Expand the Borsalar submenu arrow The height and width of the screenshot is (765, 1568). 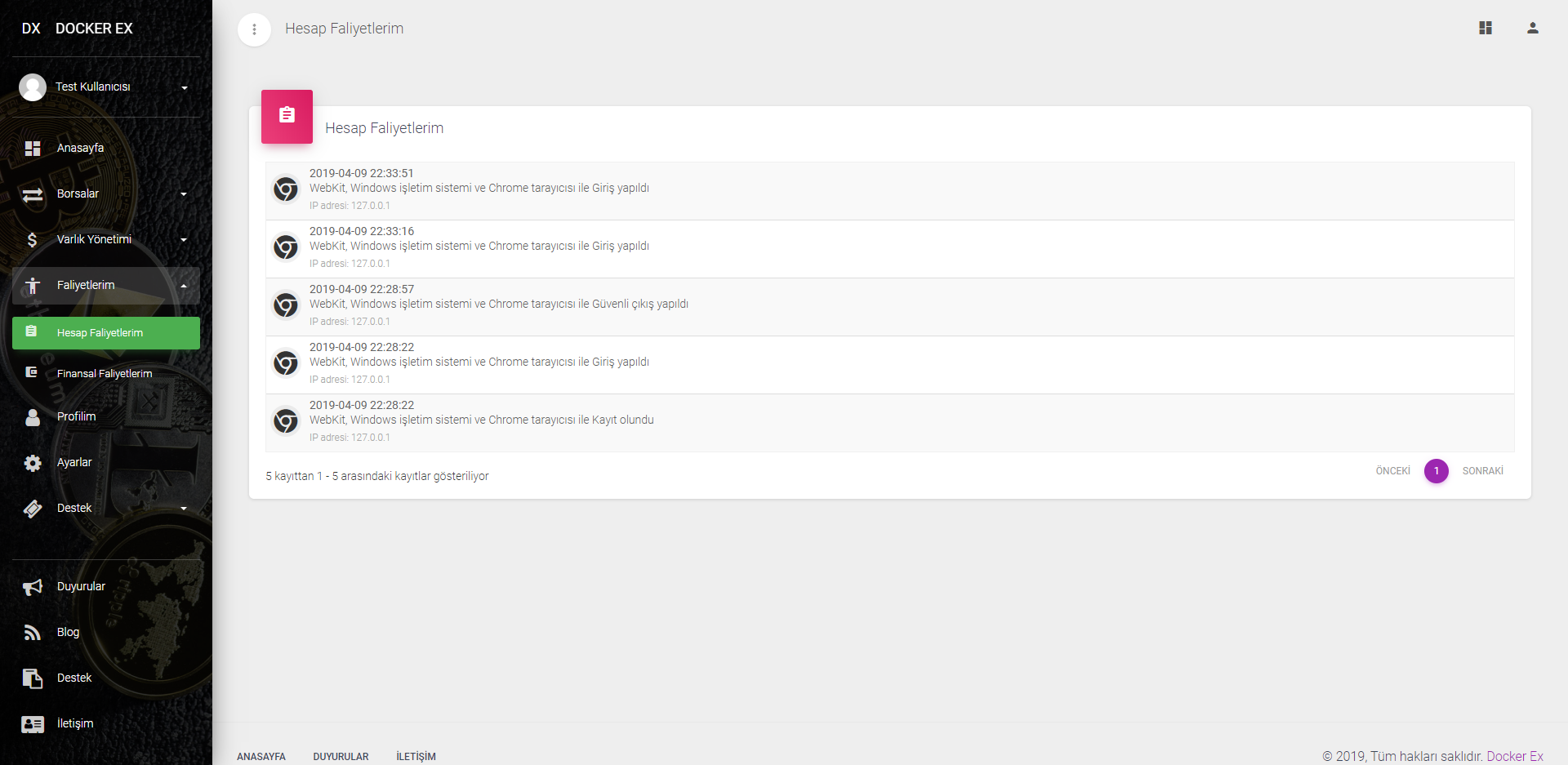click(184, 194)
